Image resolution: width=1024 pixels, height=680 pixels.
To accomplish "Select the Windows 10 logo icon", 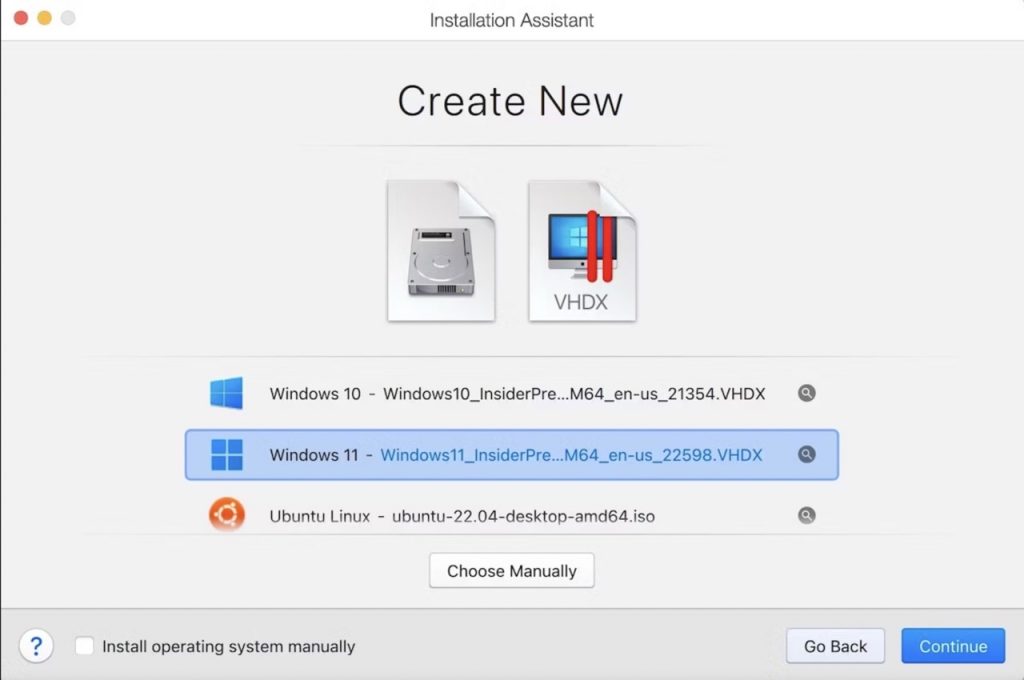I will click(x=227, y=393).
